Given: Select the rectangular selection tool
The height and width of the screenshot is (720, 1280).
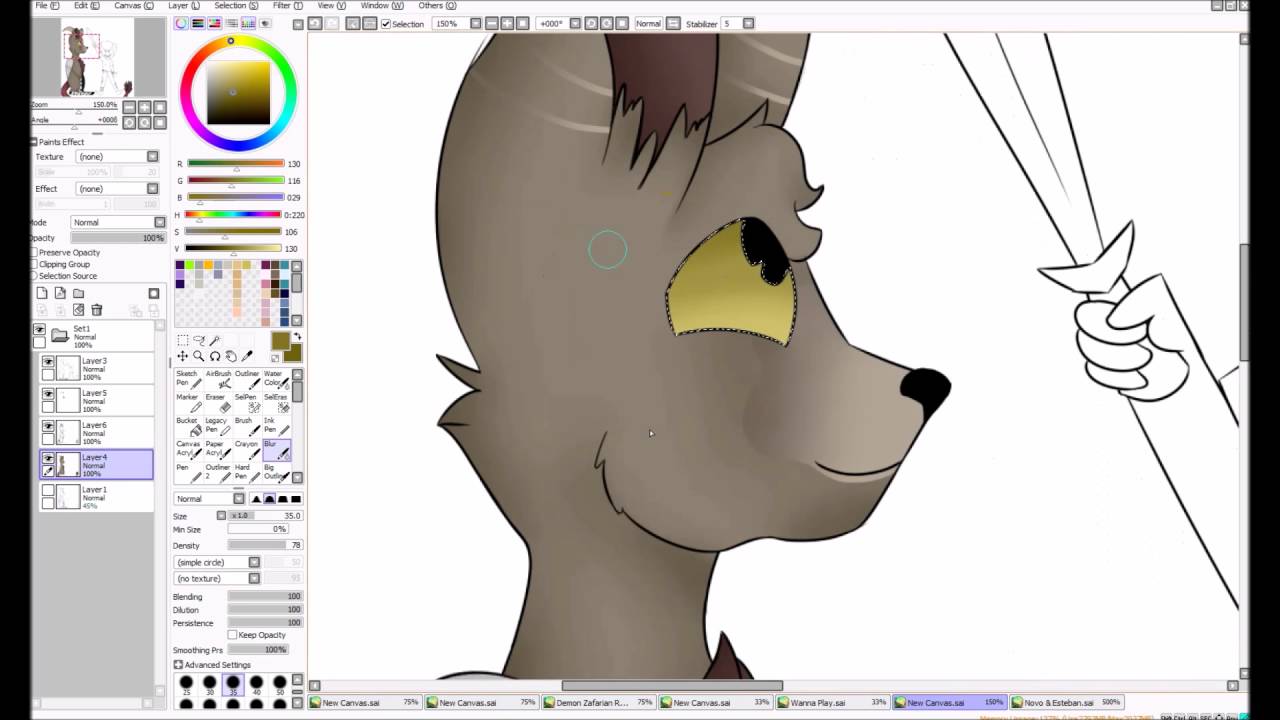Looking at the screenshot, I should (182, 340).
